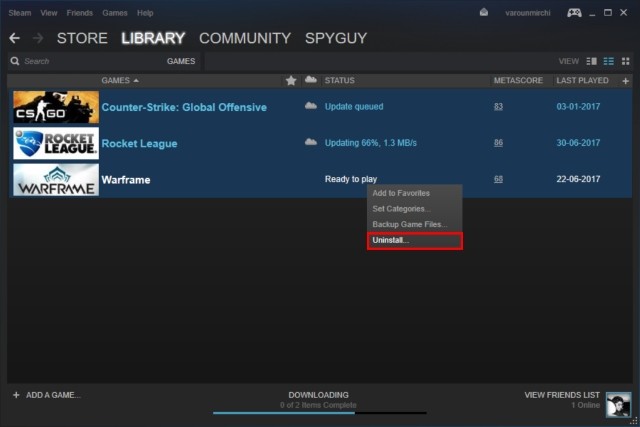
Task: Open Rocket League metascore 86 link
Action: [498, 142]
